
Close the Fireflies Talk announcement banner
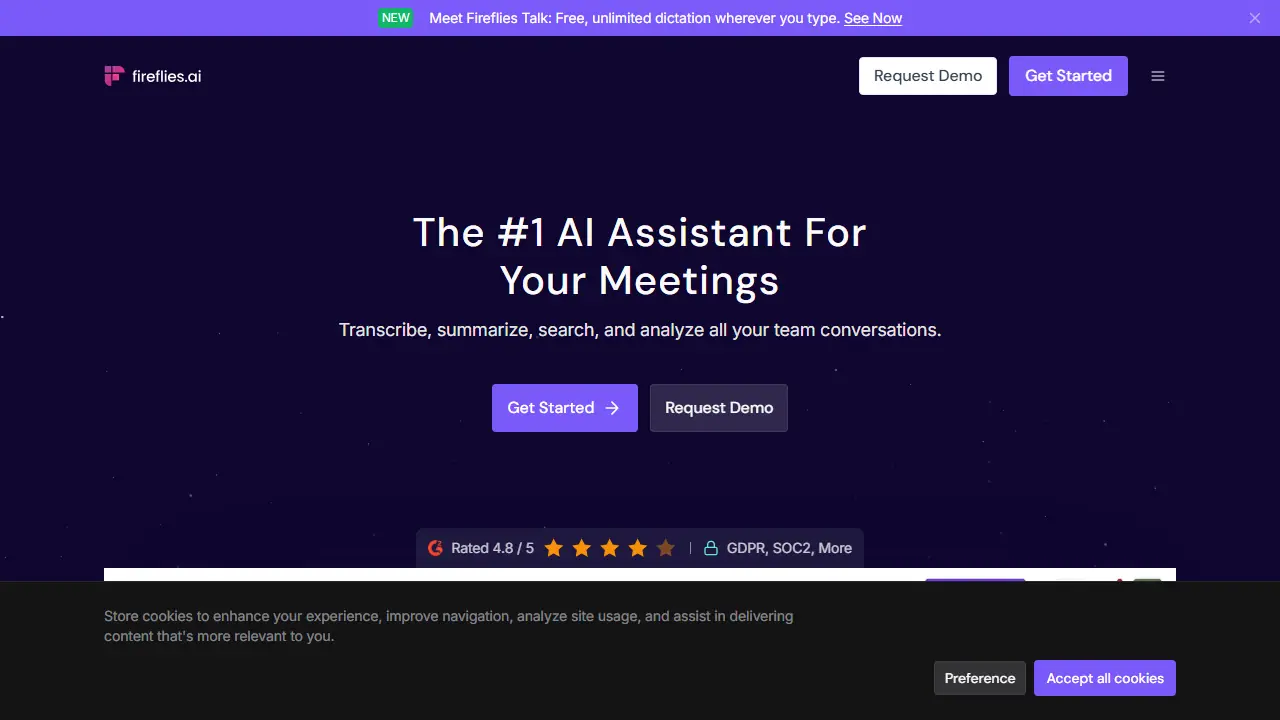[1255, 18]
